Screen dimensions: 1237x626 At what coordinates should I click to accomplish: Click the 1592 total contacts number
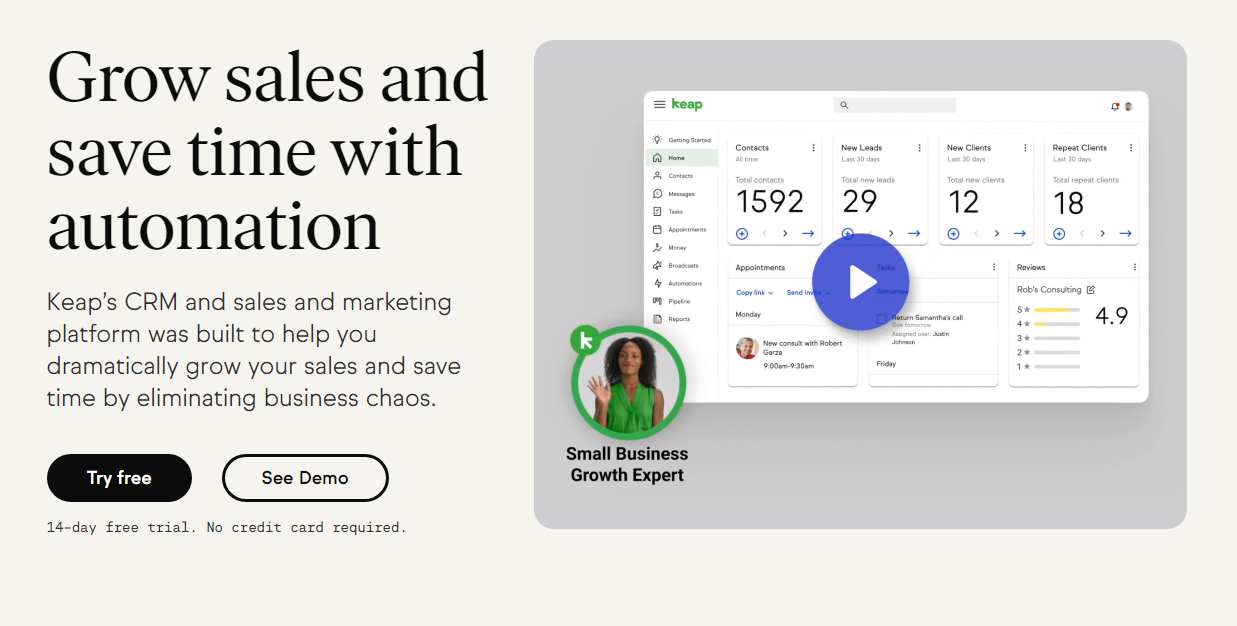point(770,202)
